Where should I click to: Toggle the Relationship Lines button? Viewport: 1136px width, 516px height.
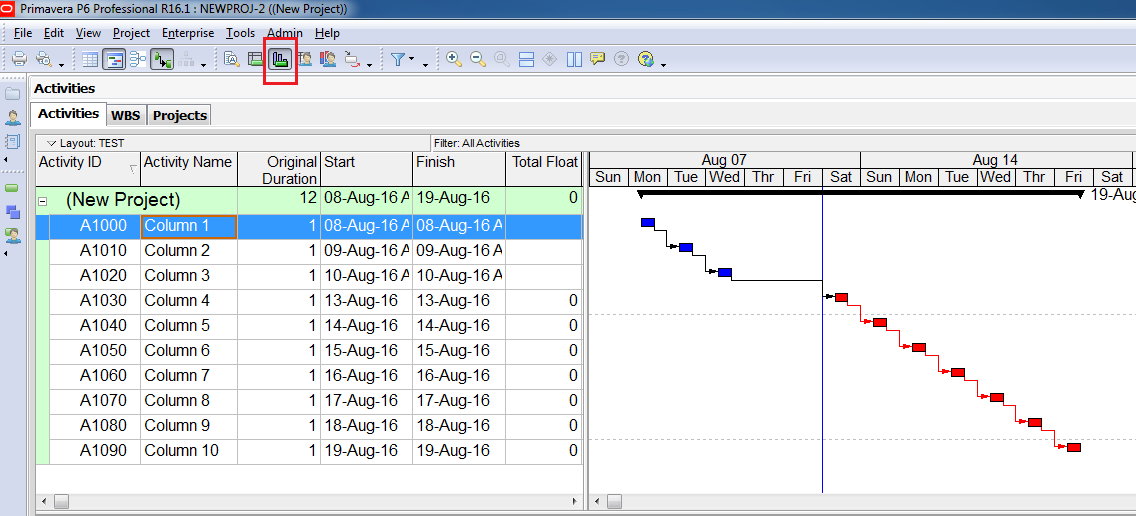pyautogui.click(x=162, y=60)
